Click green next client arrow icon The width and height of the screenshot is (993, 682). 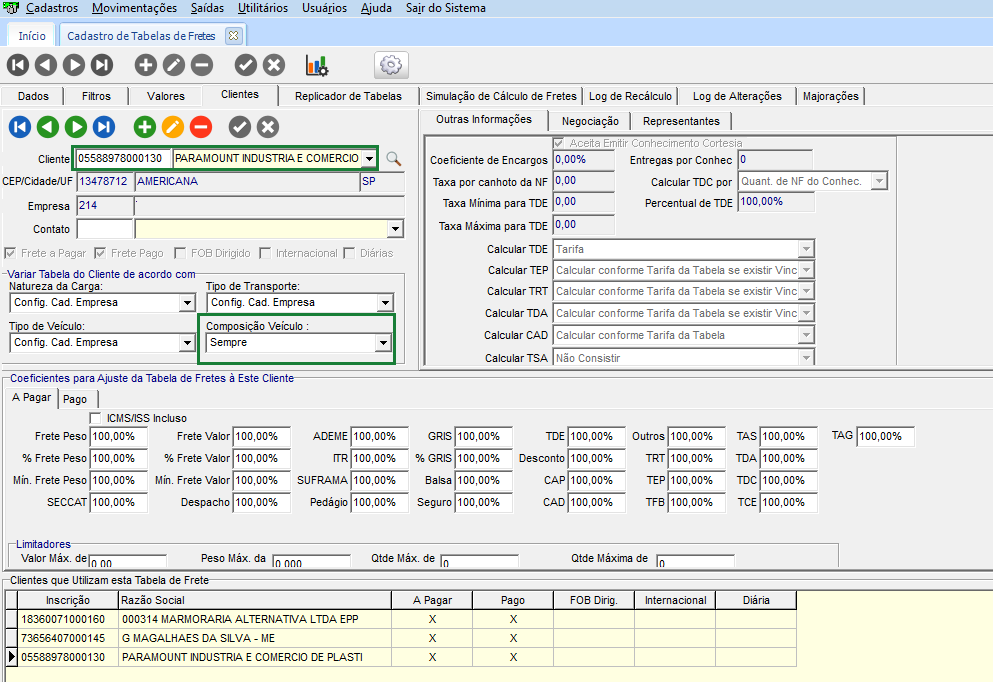pyautogui.click(x=75, y=127)
